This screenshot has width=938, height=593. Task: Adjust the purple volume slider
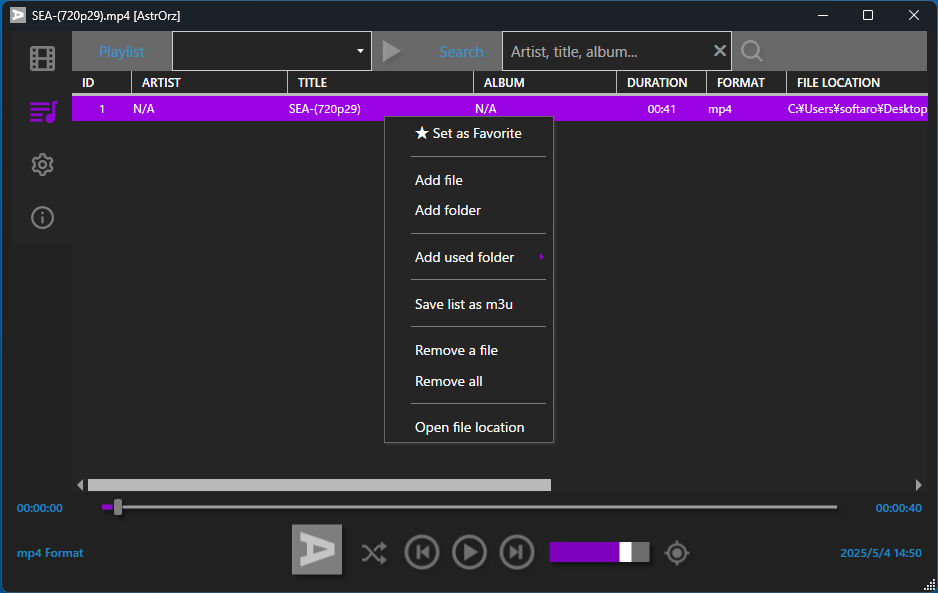click(599, 552)
